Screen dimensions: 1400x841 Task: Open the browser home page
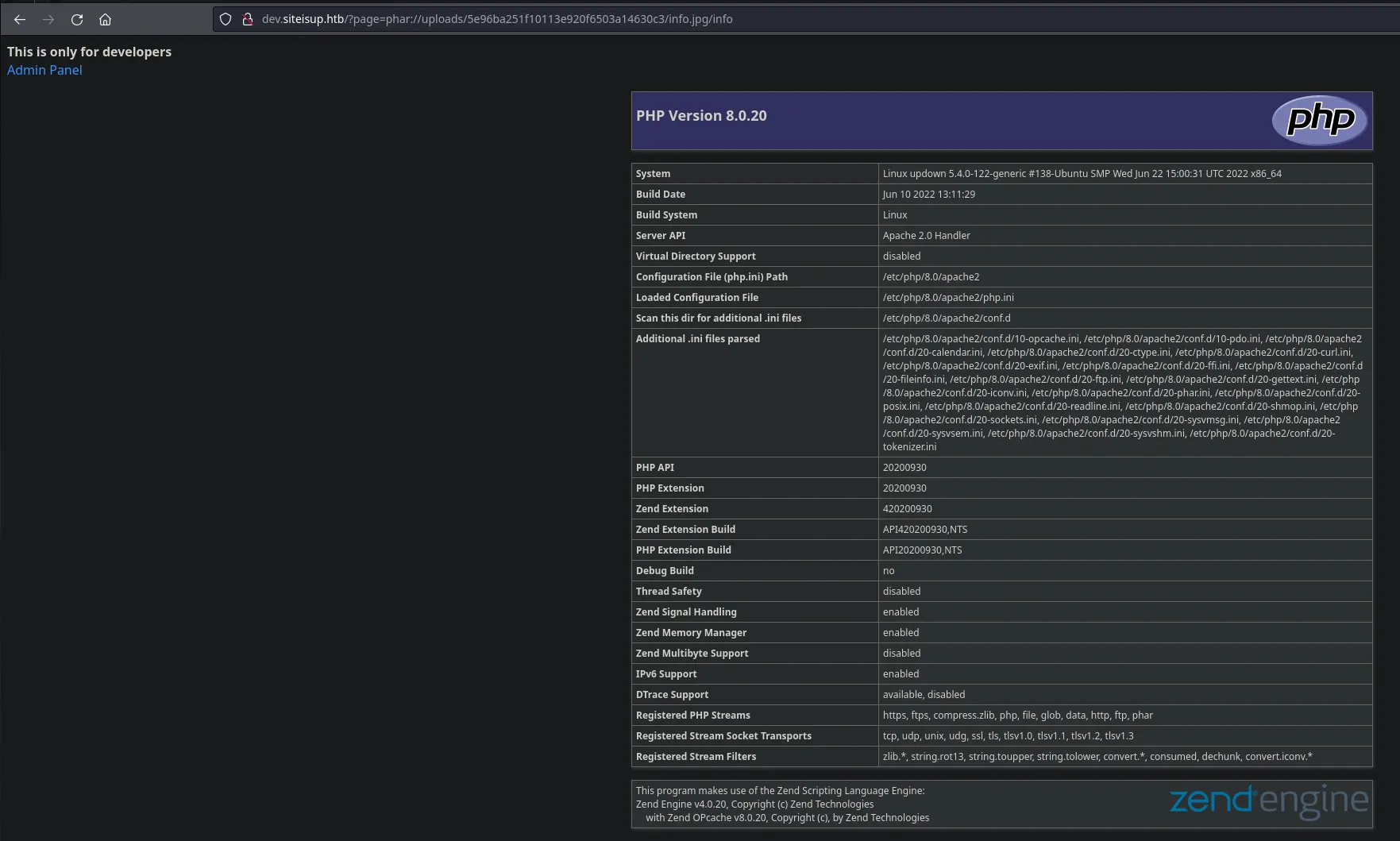pyautogui.click(x=105, y=19)
